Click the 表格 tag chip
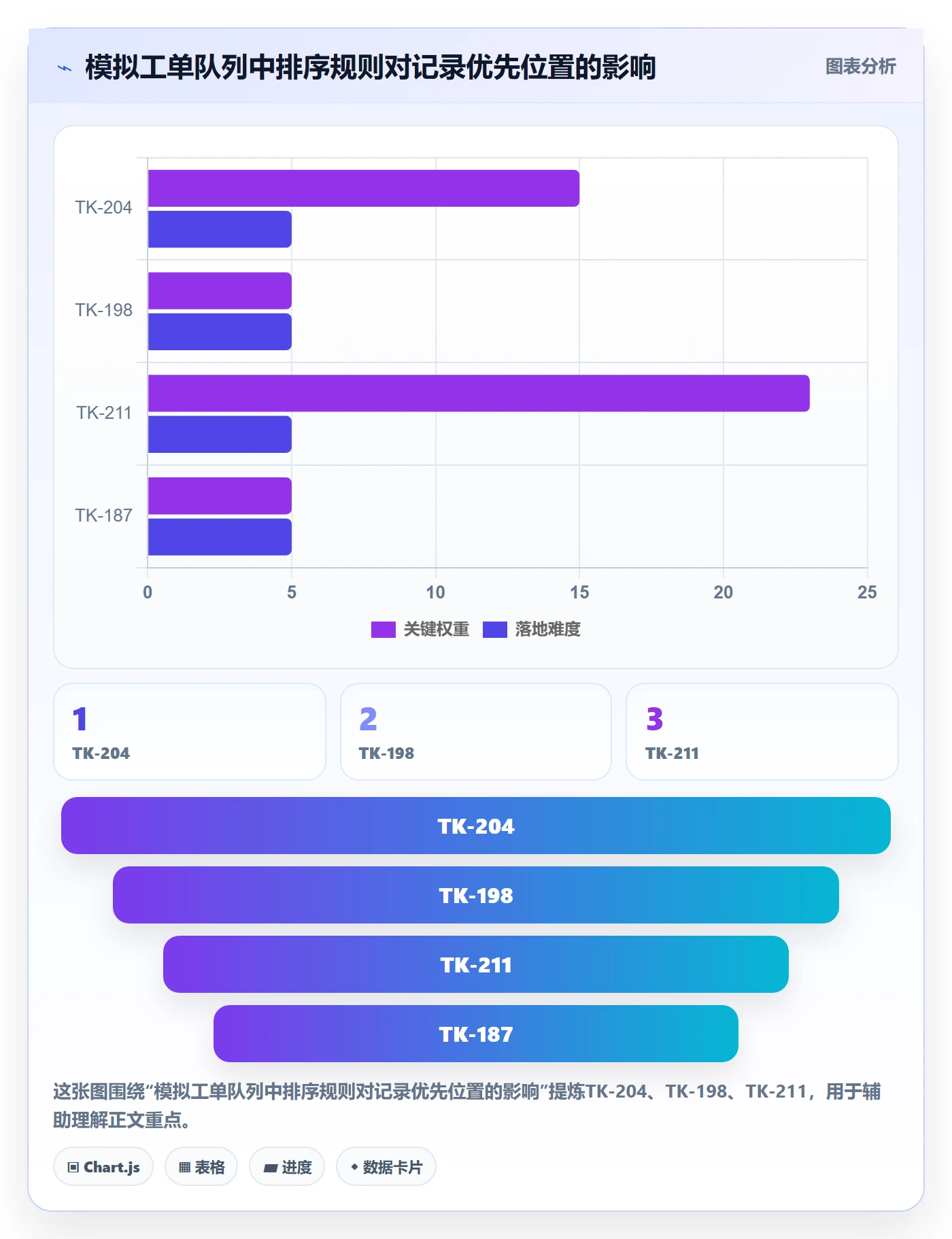Screen dimensions: 952x1239 coord(201,1167)
